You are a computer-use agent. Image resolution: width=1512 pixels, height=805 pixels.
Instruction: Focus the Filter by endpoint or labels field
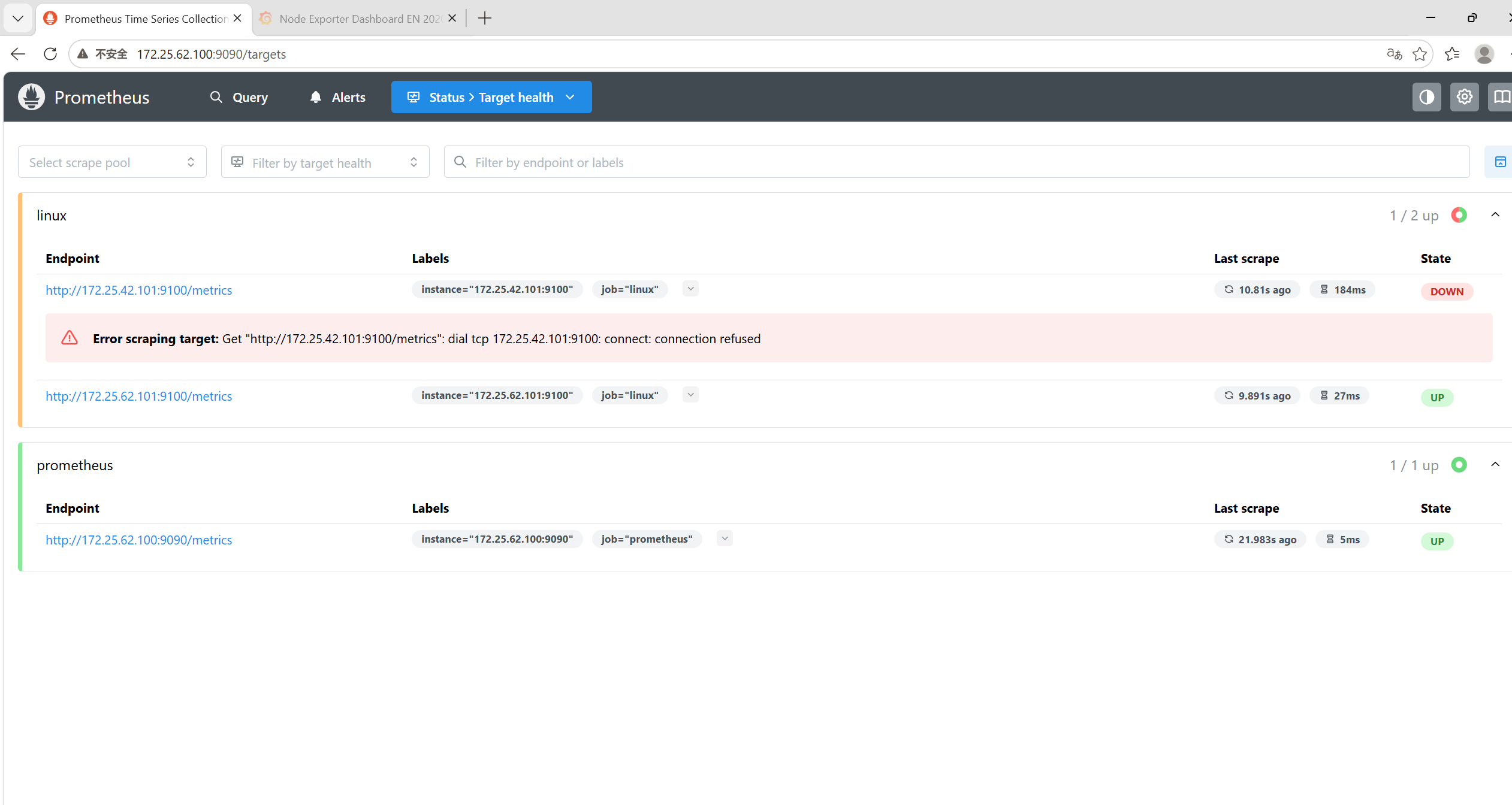point(956,162)
